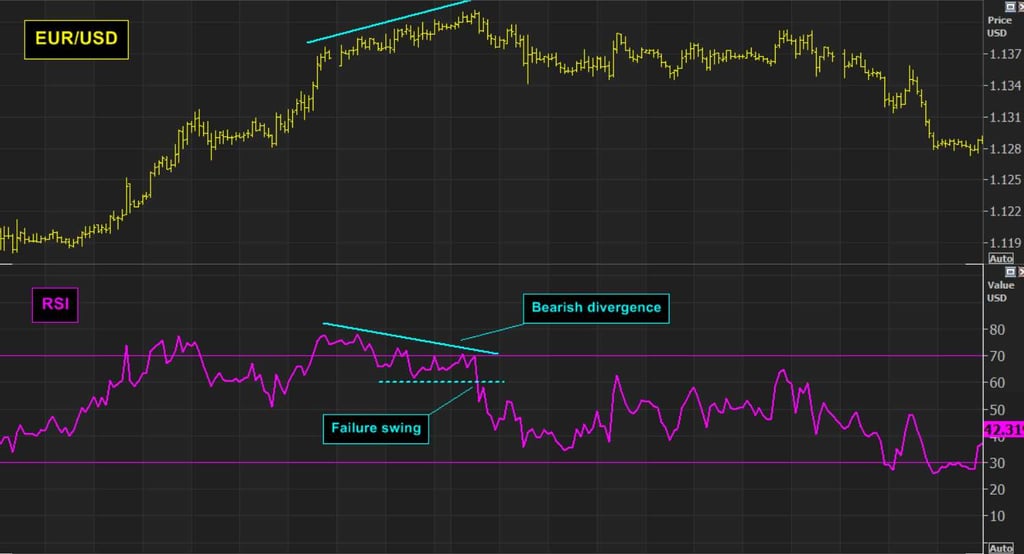Click the 1.119 price axis label
Screen dimensions: 1024x554
1005,243
